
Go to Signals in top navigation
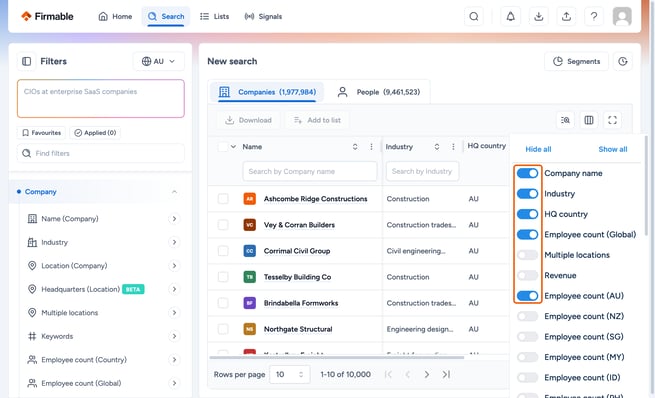tap(263, 17)
